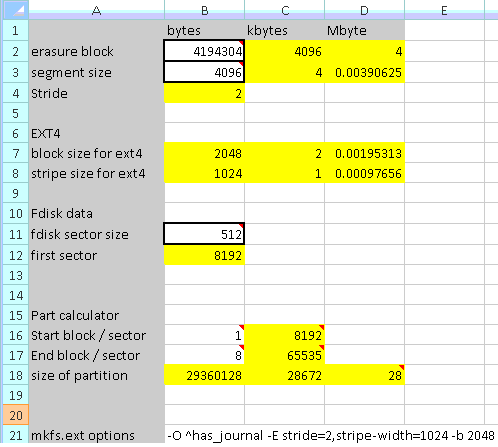The width and height of the screenshot is (498, 447).
Task: Click 'mkfs.ext options' label cell
Action: coord(96,435)
